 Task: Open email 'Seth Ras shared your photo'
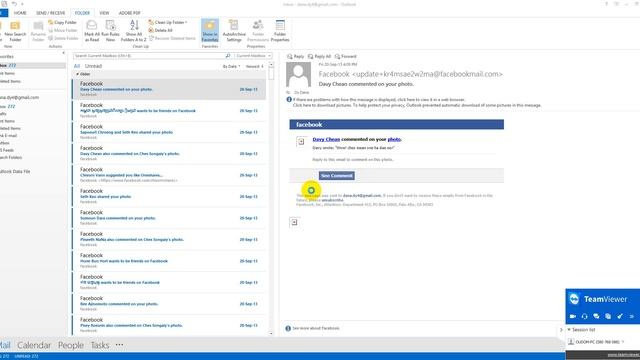pos(169,197)
